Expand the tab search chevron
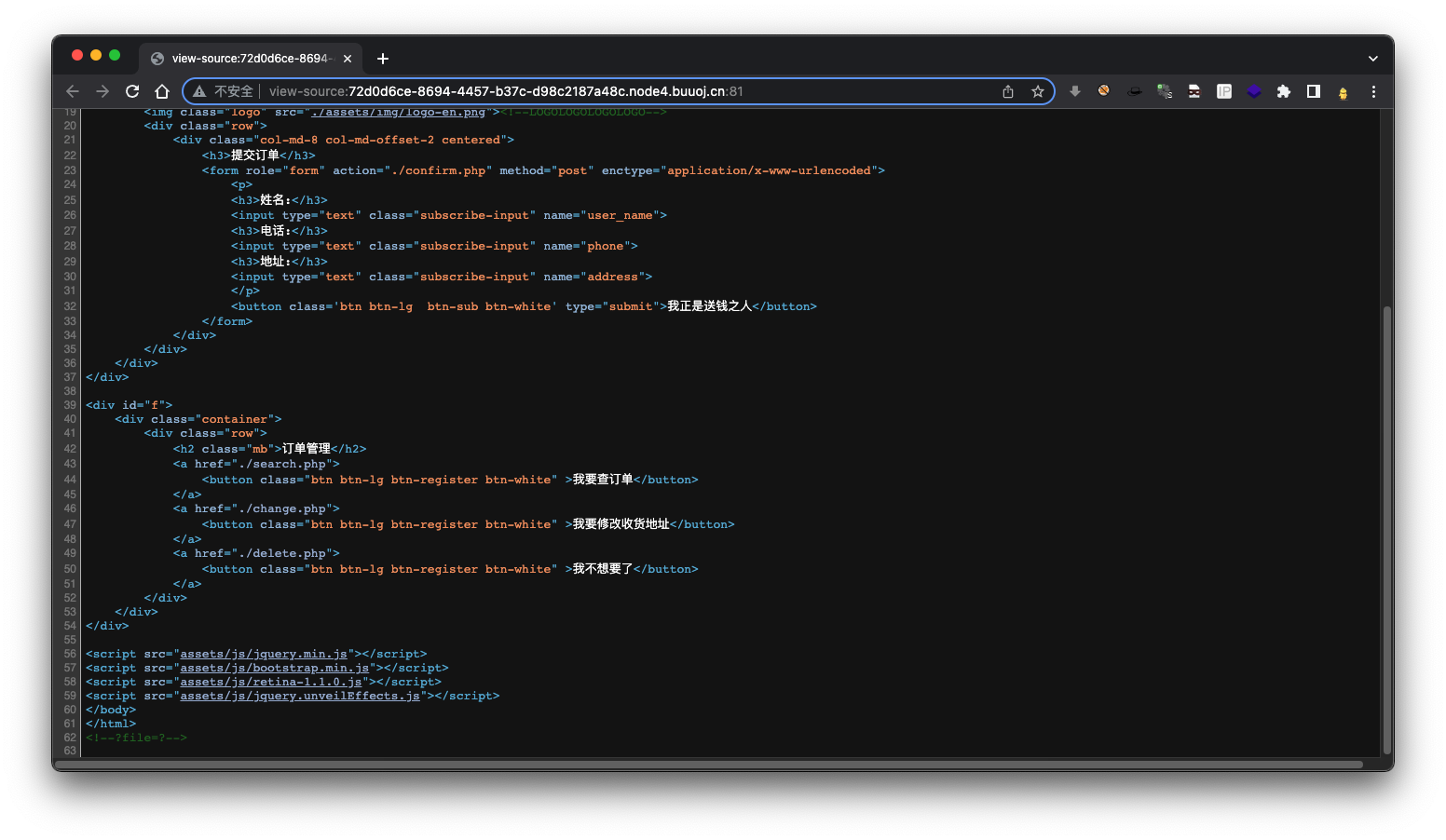This screenshot has width=1446, height=840. click(1372, 59)
